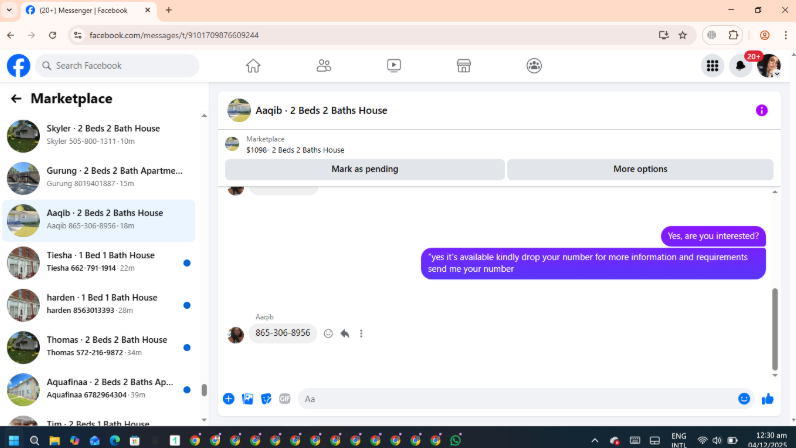Open the Video tab icon

393,66
